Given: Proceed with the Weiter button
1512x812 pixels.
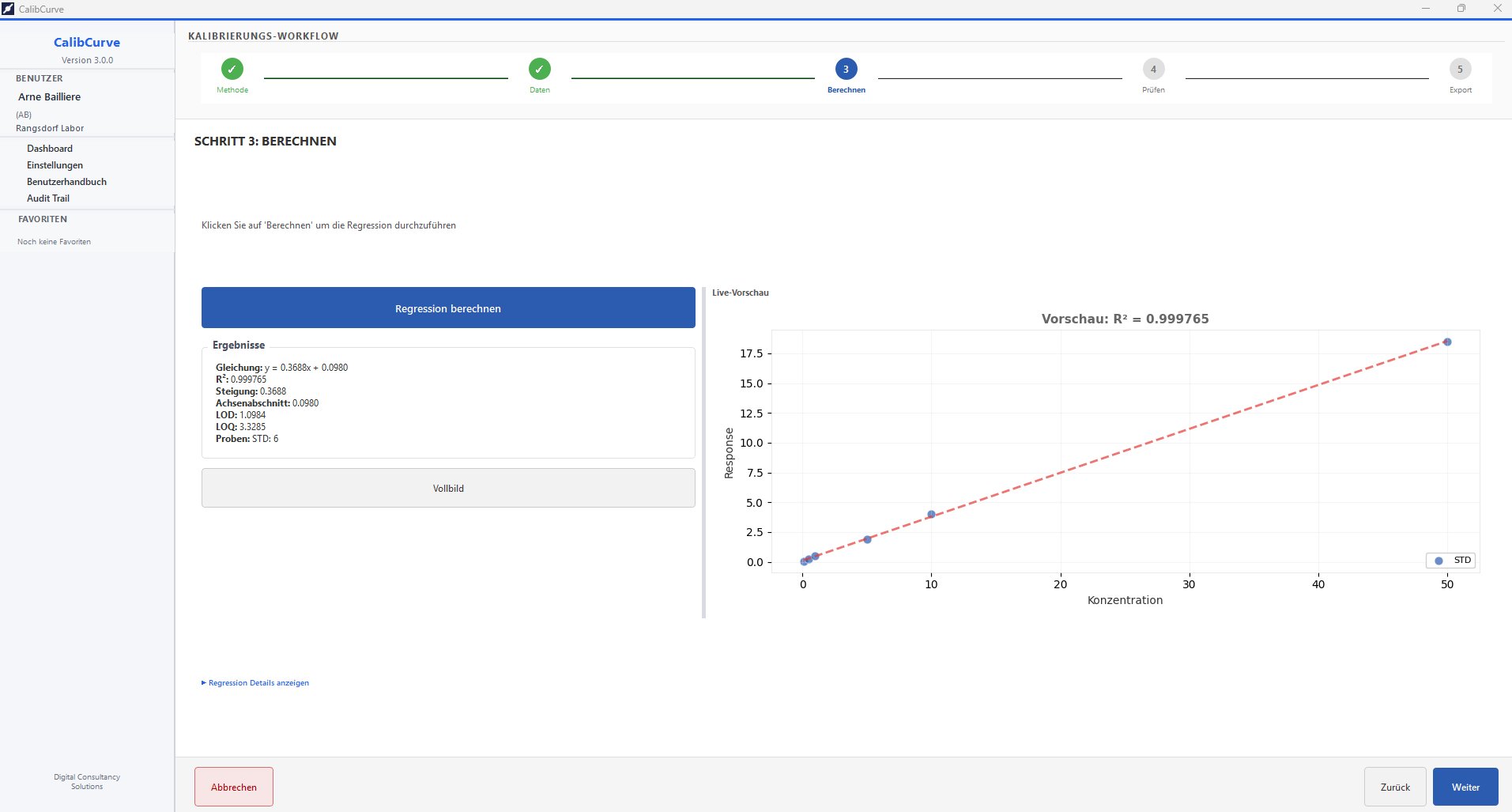Looking at the screenshot, I should tap(1465, 787).
